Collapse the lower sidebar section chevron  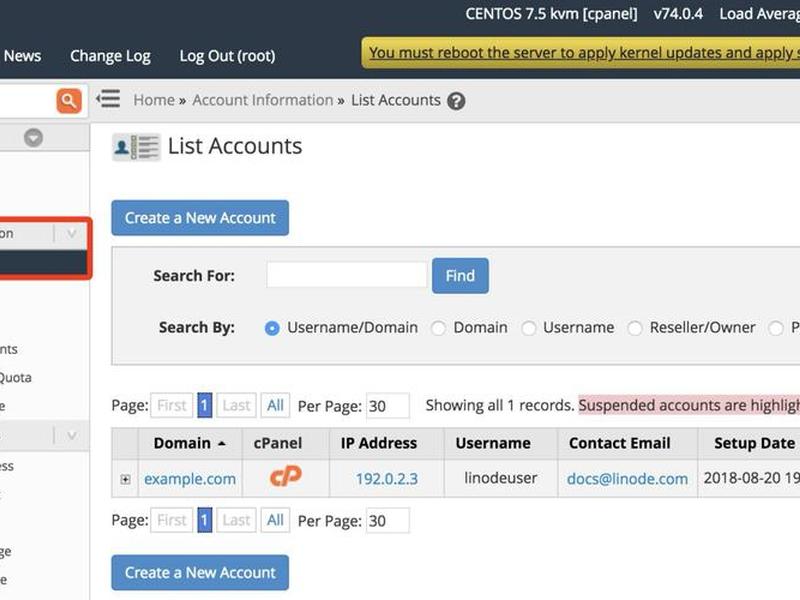point(71,435)
